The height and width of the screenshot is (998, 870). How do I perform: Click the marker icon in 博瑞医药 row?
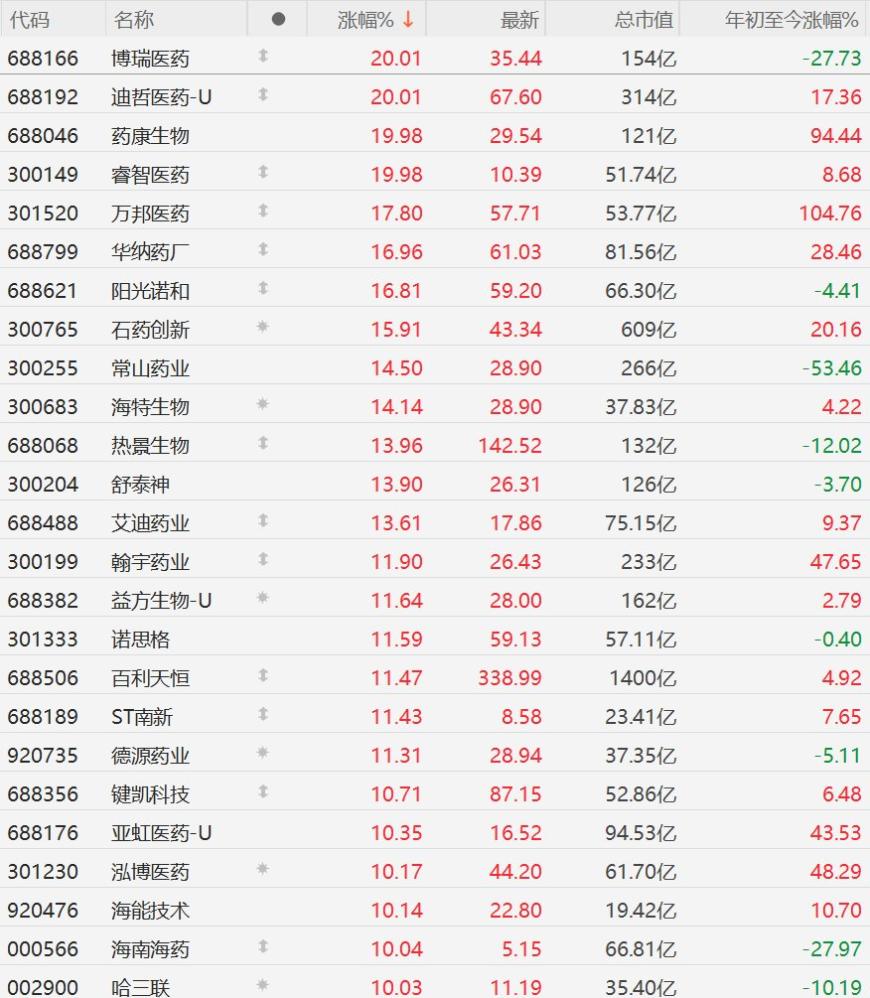(x=263, y=56)
